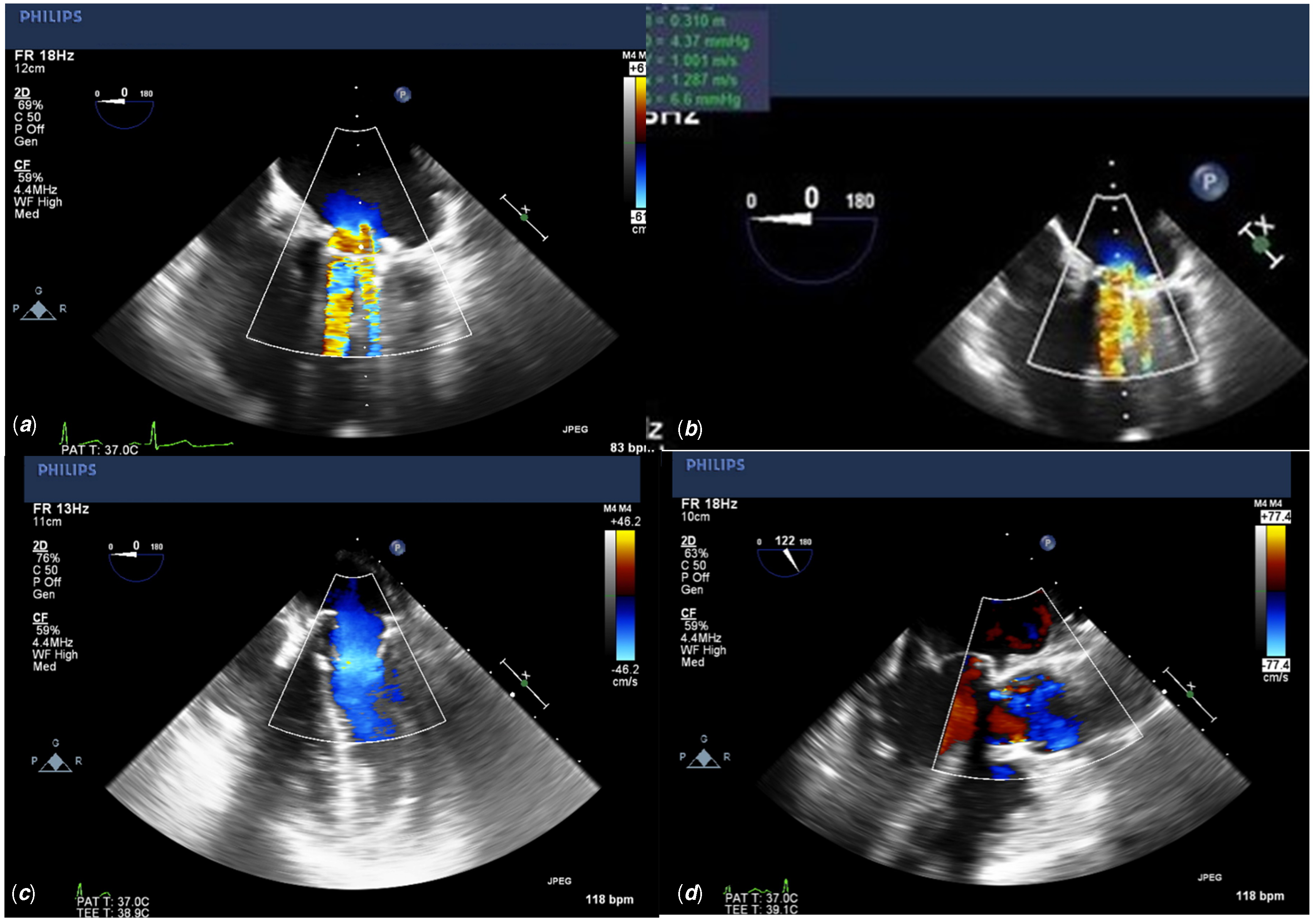
Task: Click the CF label in panel d
Action: (x=688, y=613)
